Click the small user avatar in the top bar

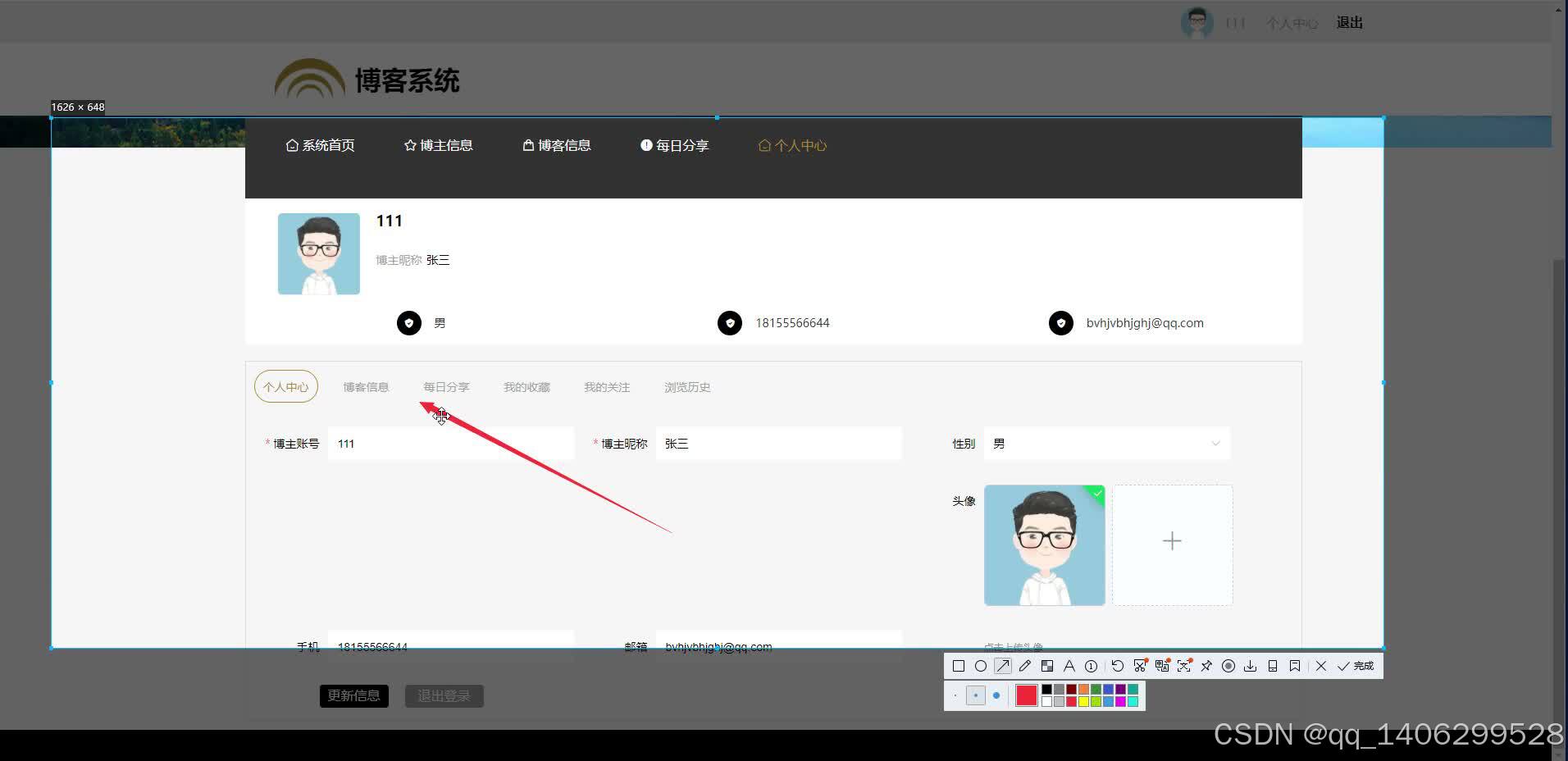tap(1197, 23)
